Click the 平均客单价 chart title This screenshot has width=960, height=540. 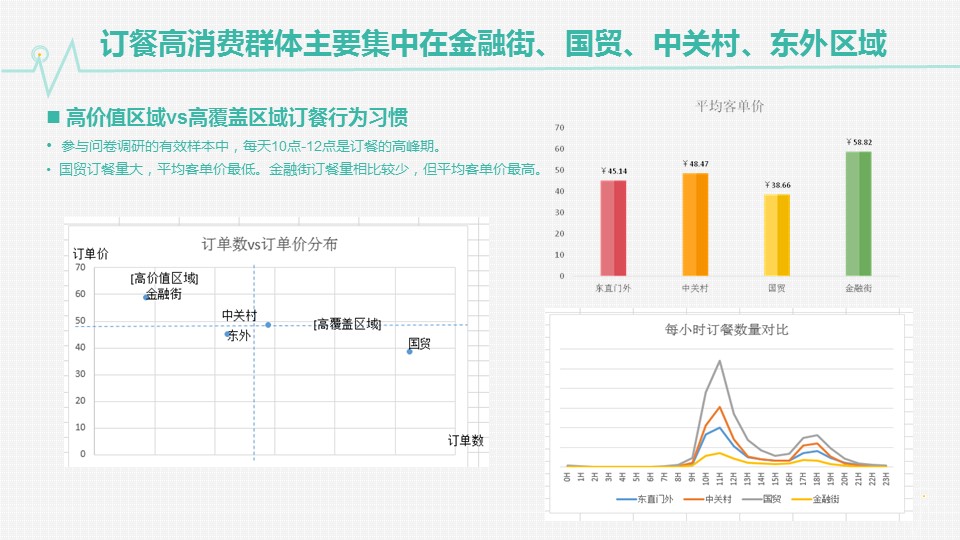[730, 106]
